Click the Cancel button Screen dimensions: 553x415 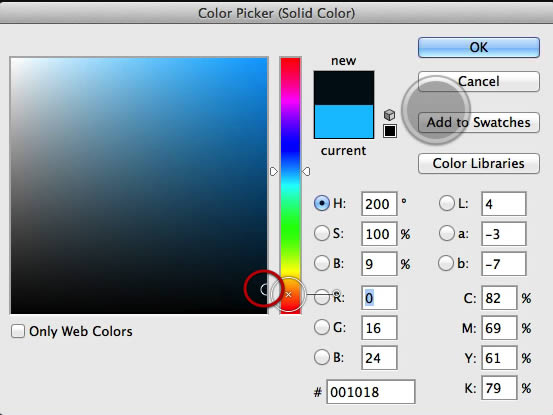[x=479, y=81]
